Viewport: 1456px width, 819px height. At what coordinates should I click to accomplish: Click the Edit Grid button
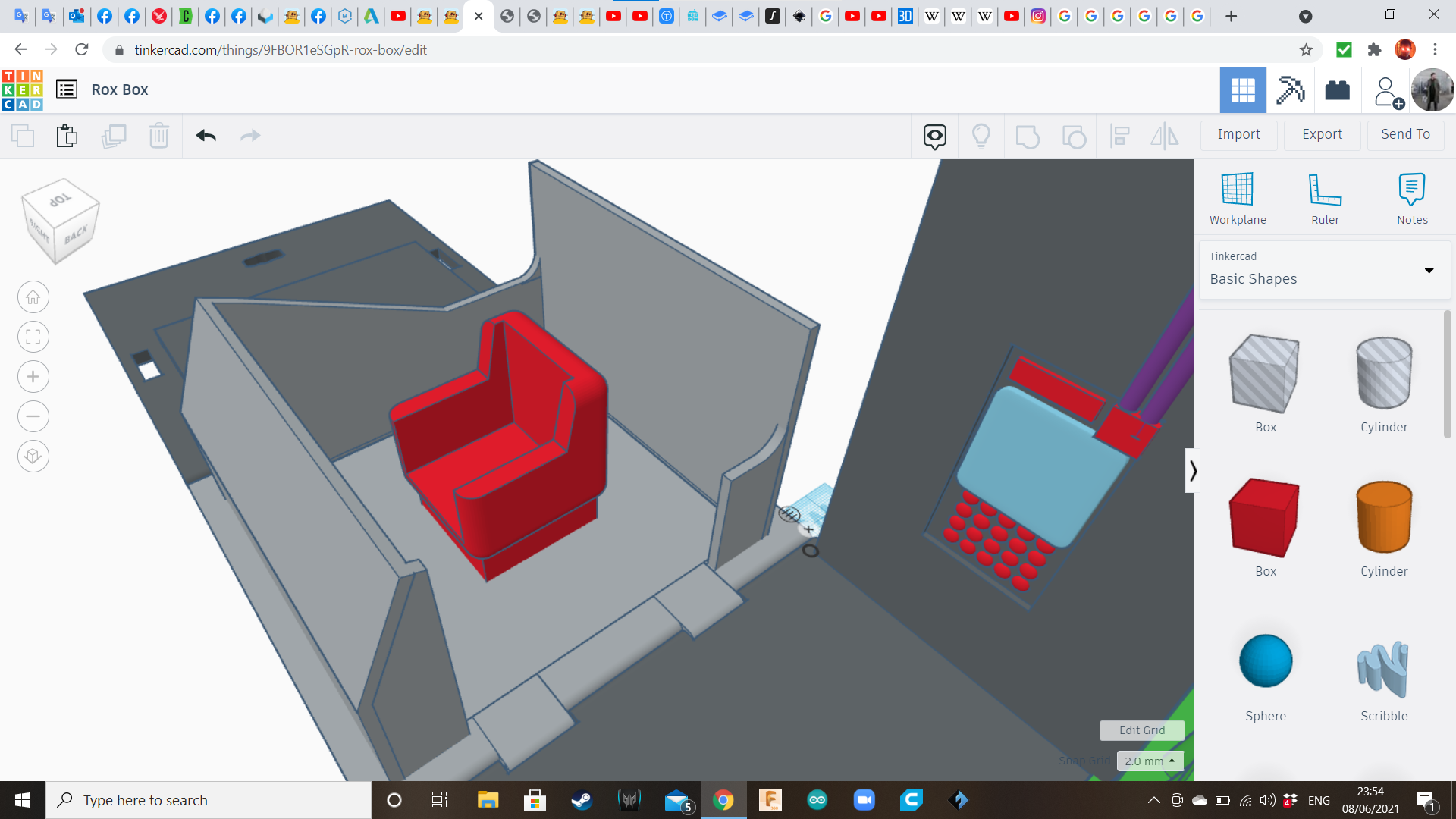tap(1141, 730)
